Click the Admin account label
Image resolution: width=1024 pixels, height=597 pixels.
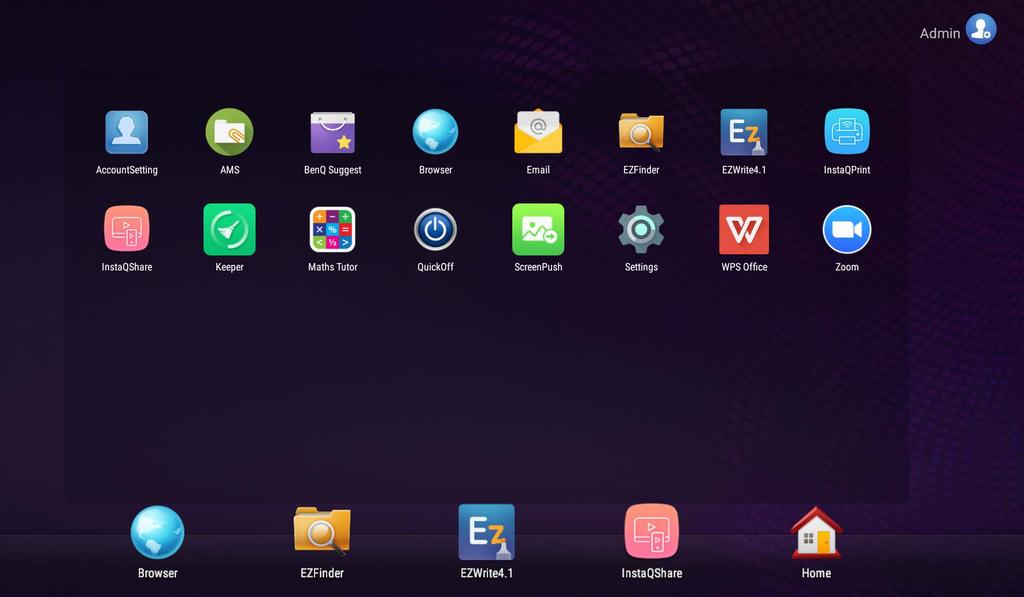point(940,33)
